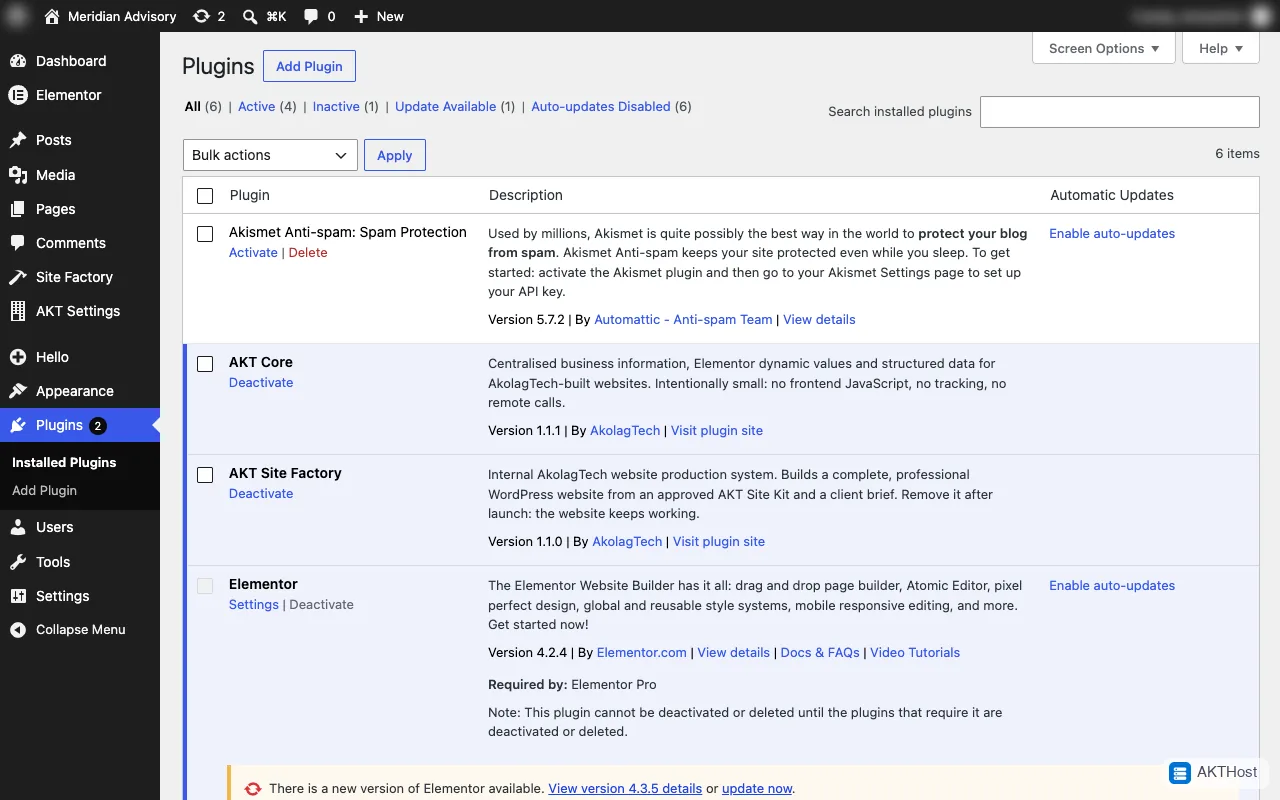Check the AKT Core plugin checkbox
Image resolution: width=1280 pixels, height=800 pixels.
point(205,364)
